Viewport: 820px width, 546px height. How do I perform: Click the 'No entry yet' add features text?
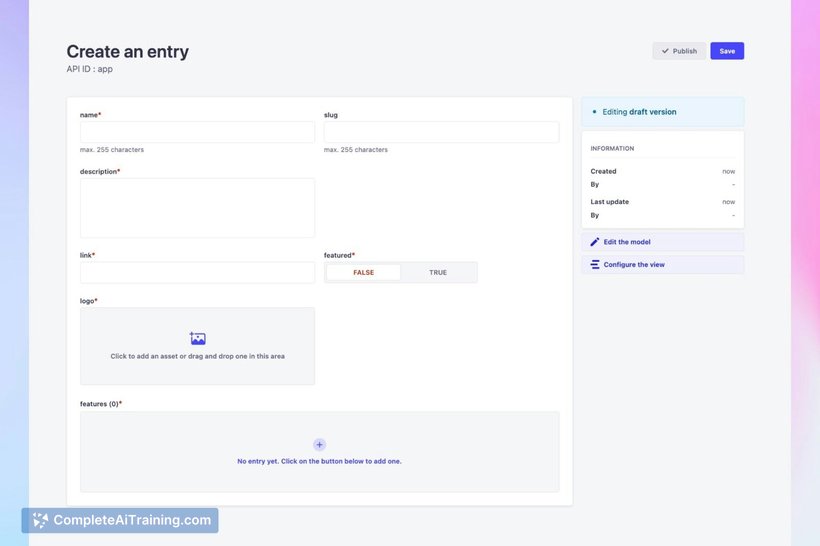coord(320,461)
